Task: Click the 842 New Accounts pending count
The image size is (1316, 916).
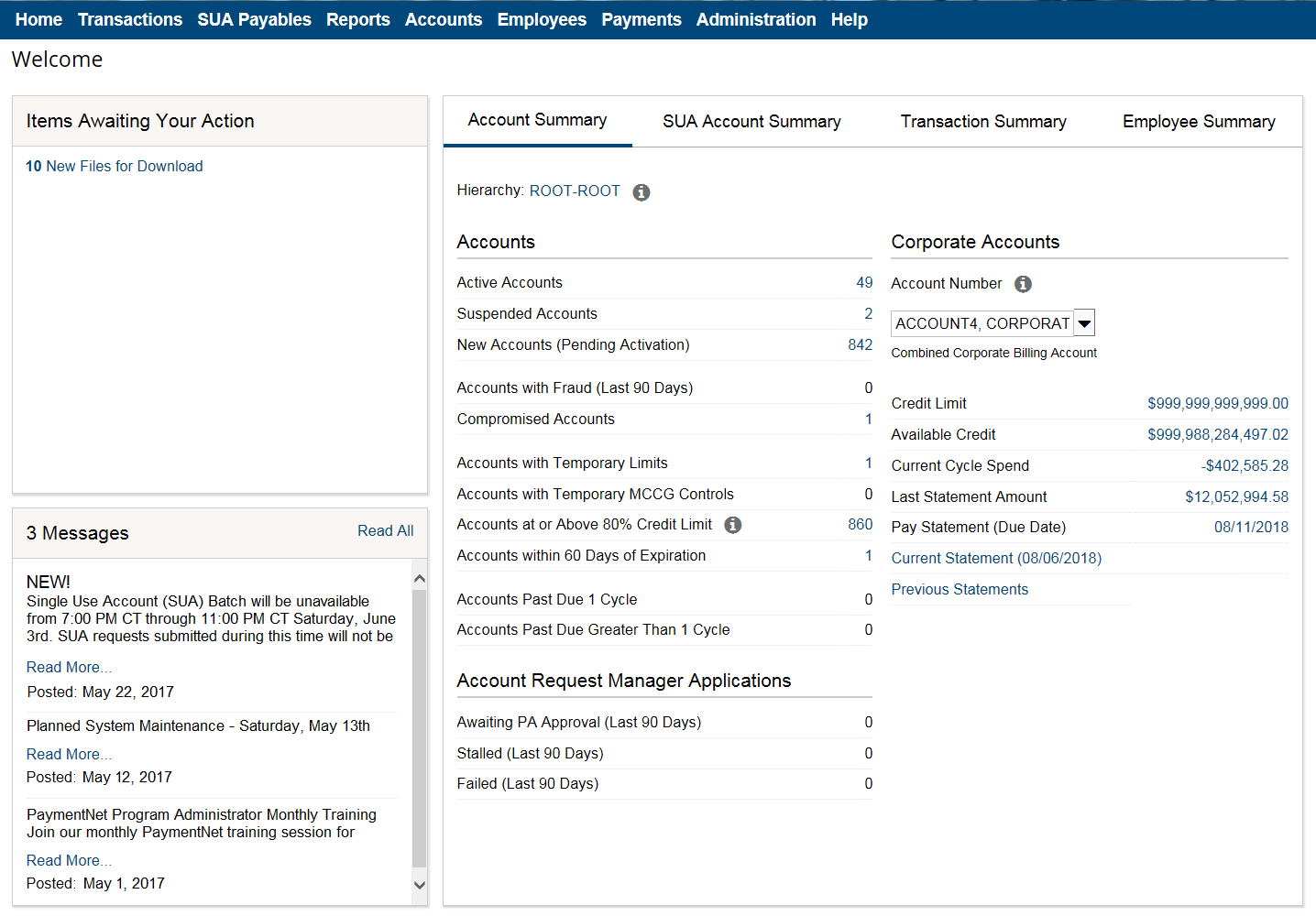Action: tap(860, 344)
